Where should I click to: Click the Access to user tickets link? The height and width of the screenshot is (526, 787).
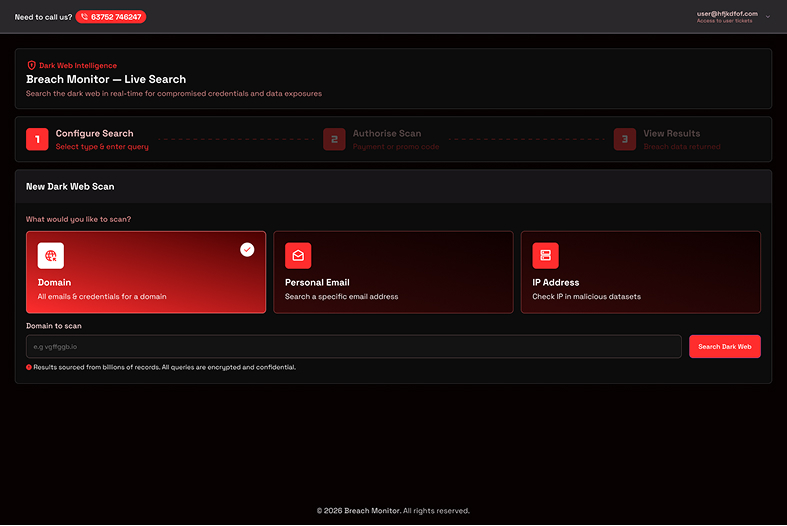point(724,21)
